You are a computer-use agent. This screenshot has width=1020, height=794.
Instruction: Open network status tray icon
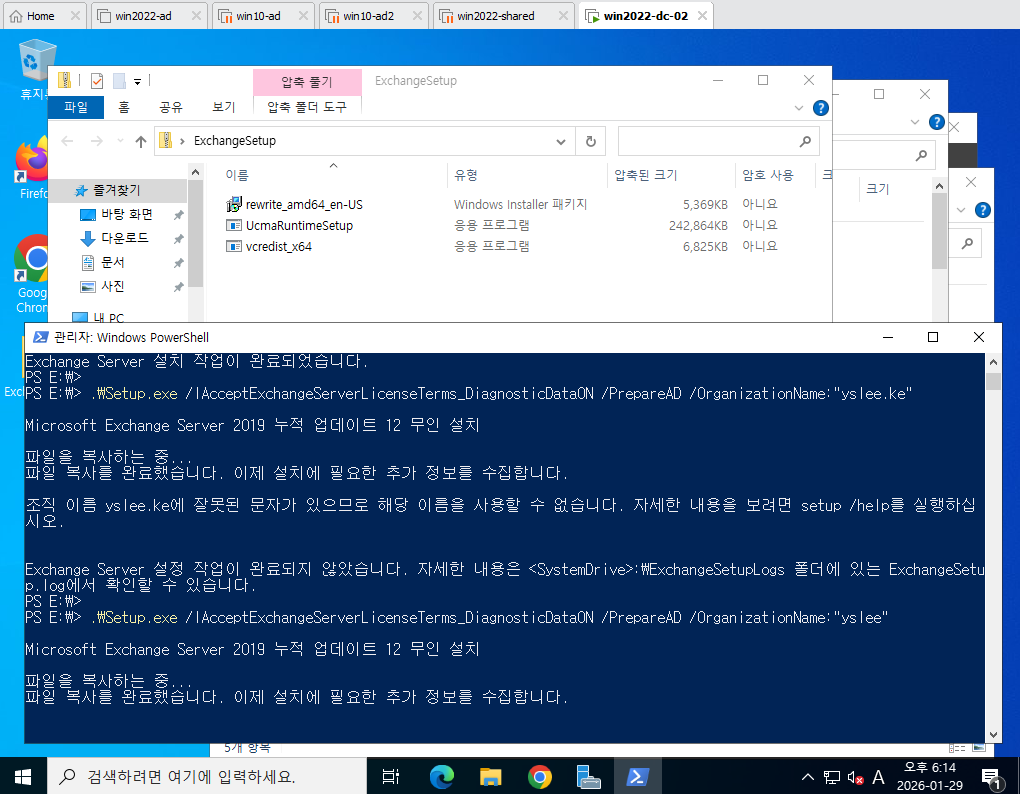tap(831, 776)
